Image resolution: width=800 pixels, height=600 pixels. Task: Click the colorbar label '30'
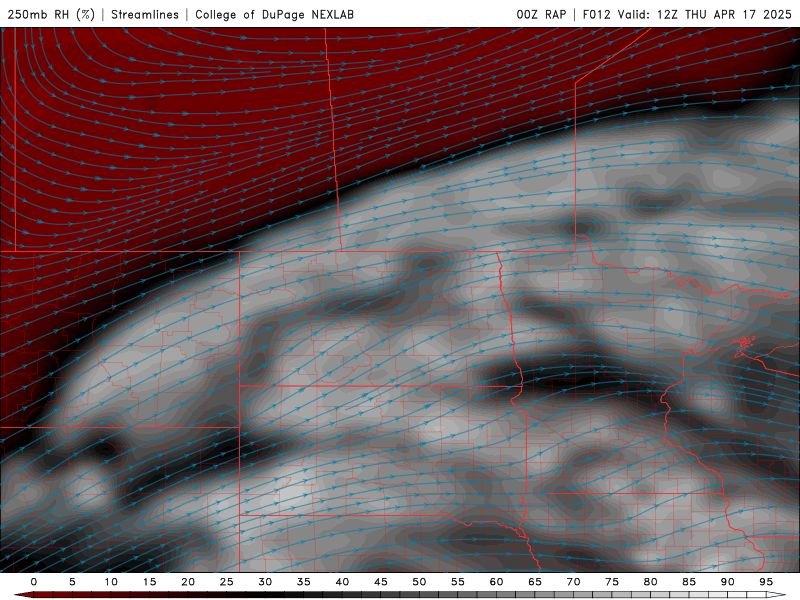(265, 582)
